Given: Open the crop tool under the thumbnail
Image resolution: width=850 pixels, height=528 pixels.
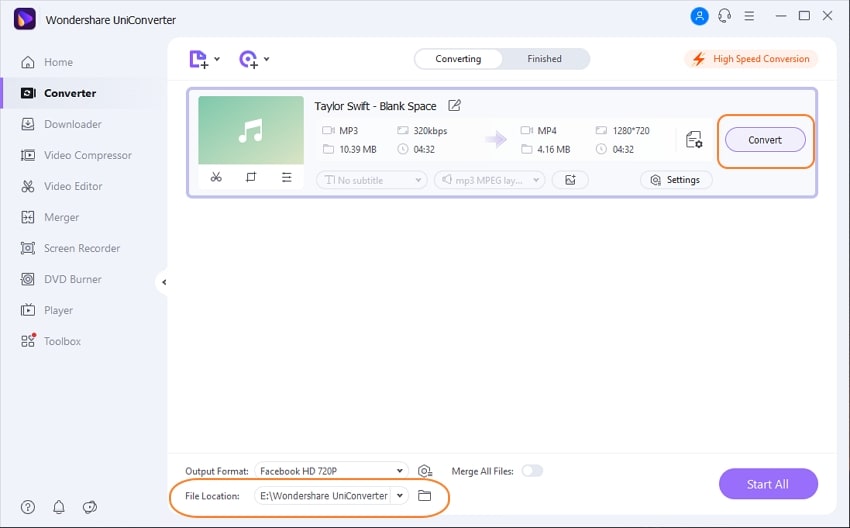Looking at the screenshot, I should pyautogui.click(x=251, y=177).
